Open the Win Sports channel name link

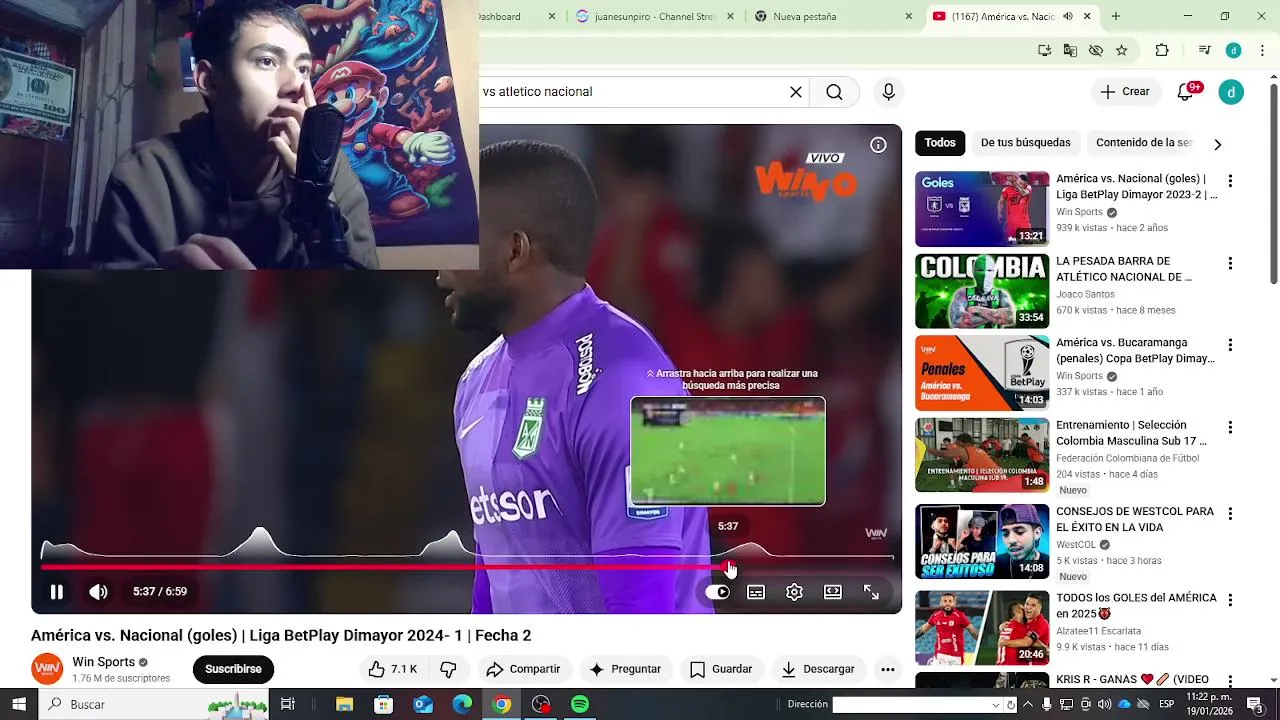click(103, 662)
